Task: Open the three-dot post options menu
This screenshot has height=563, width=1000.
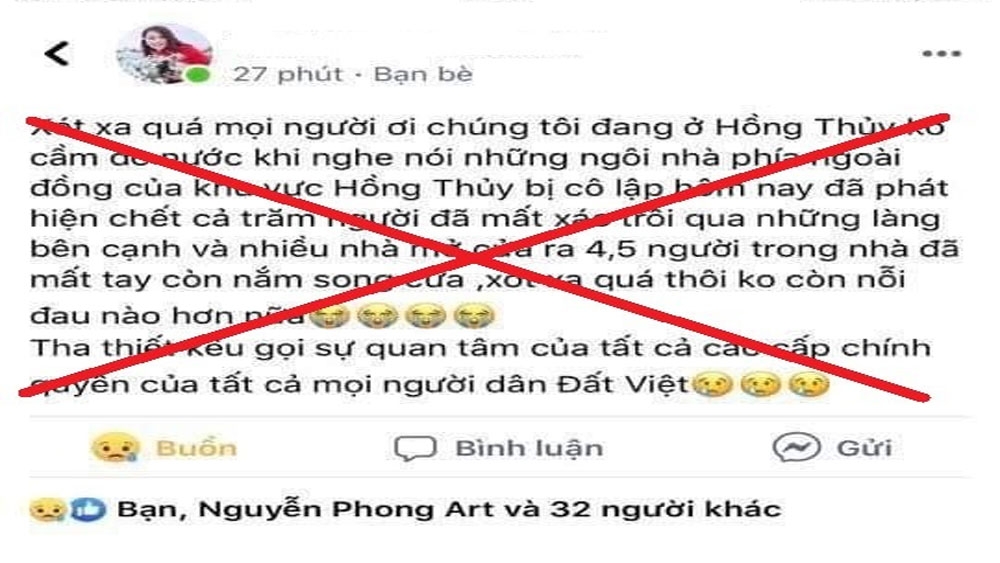Action: pos(941,54)
